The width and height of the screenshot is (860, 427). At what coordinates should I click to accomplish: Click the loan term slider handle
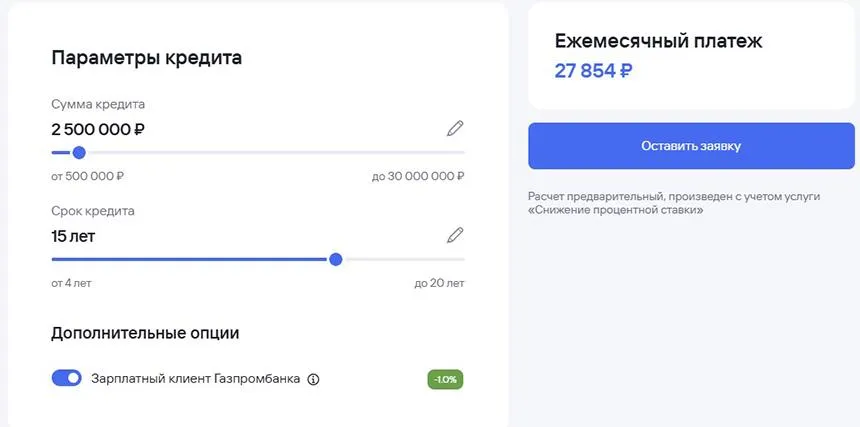coord(336,259)
